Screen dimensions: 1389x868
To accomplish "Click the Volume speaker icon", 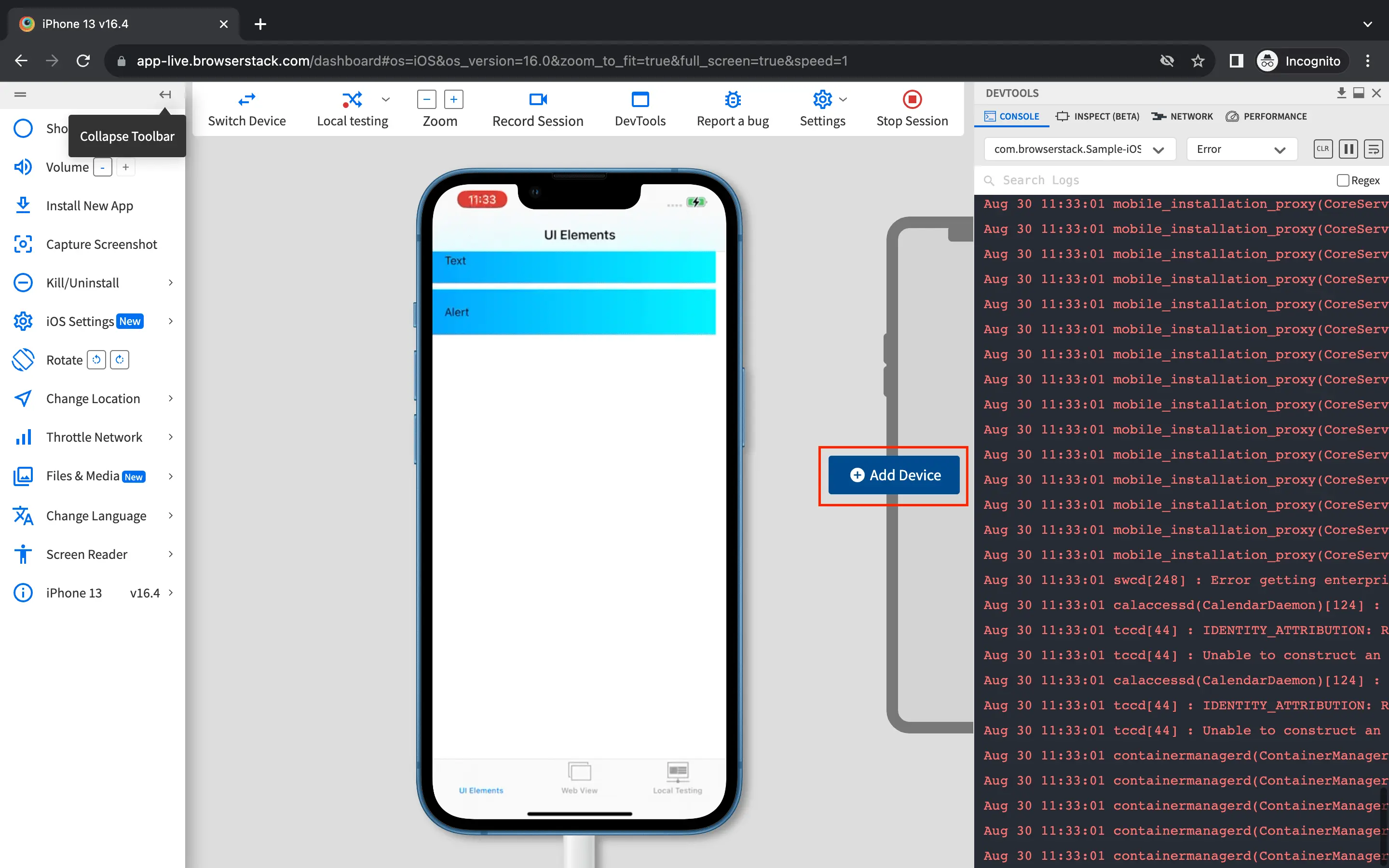I will coord(23,167).
